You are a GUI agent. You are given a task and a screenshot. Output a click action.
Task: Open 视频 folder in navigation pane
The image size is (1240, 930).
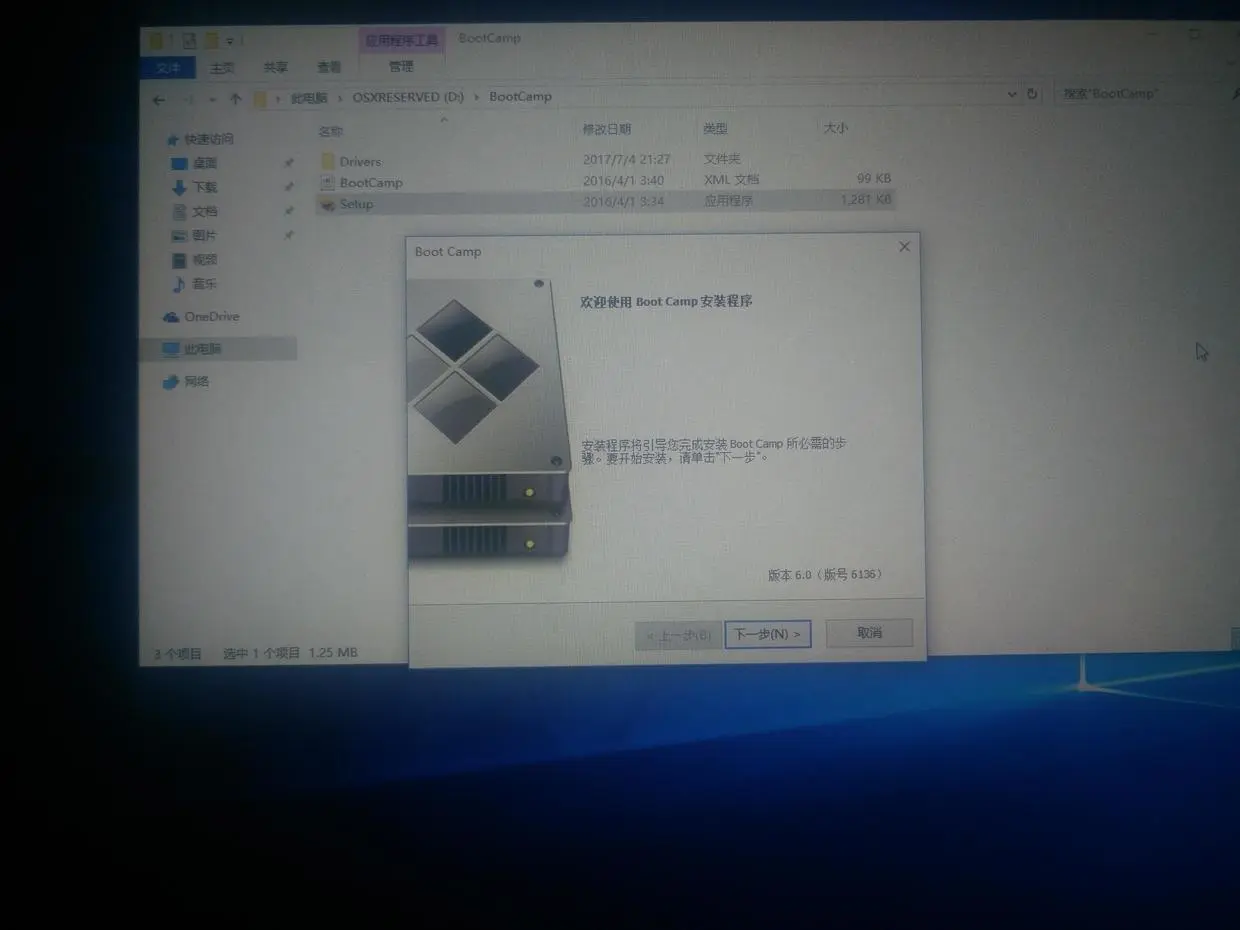pos(205,260)
